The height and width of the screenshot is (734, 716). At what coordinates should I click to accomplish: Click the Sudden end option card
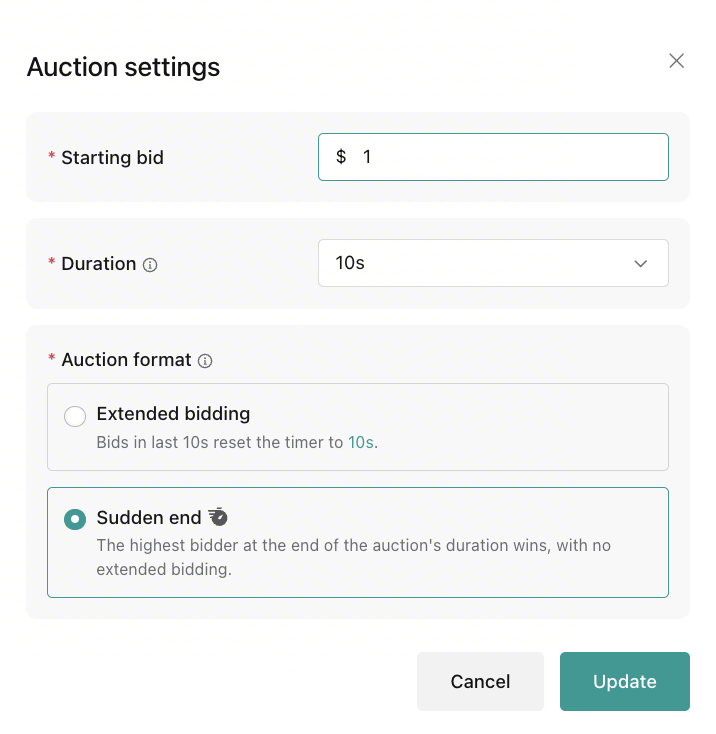click(358, 543)
